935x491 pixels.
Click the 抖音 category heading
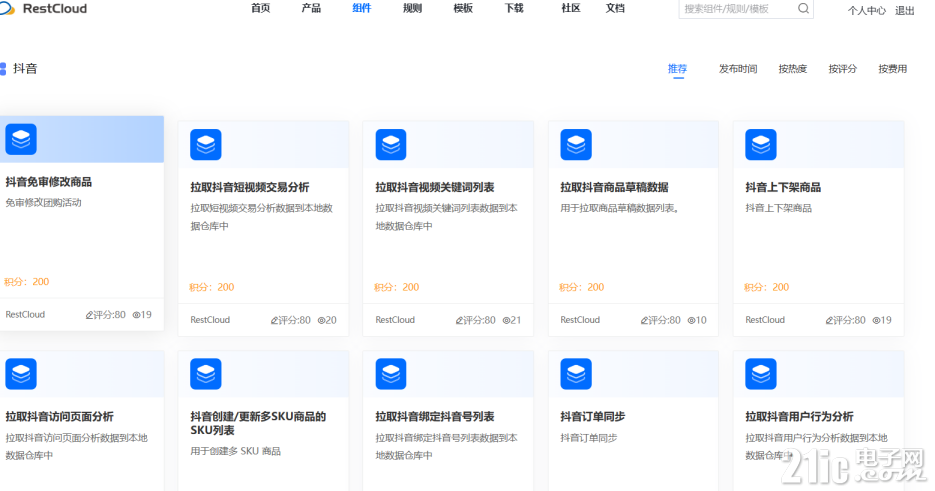[25, 69]
